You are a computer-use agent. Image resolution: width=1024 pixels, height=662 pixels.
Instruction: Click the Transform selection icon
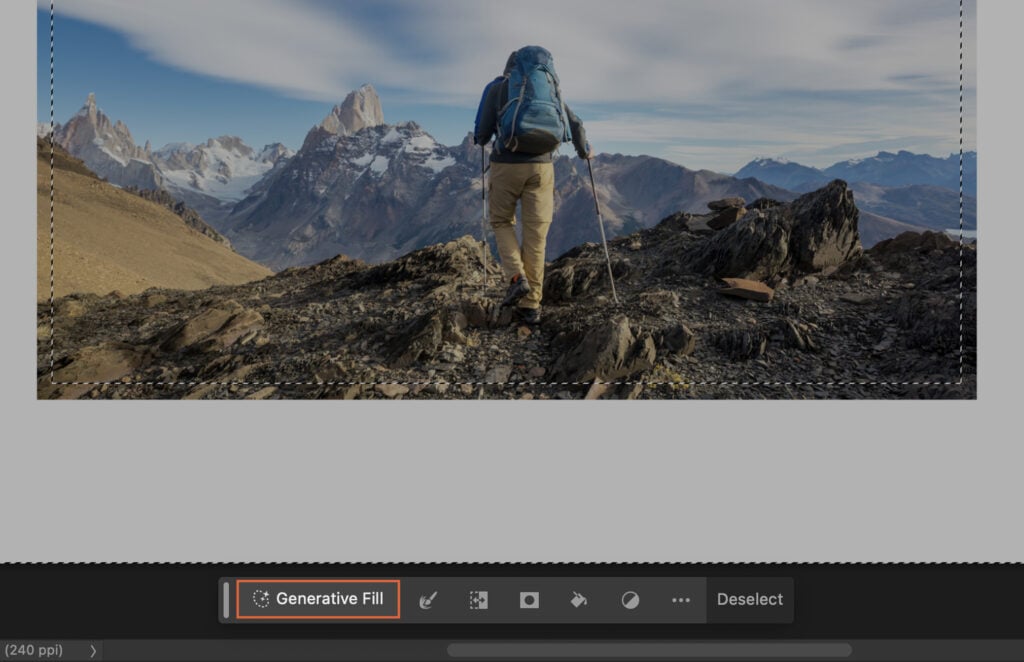click(x=478, y=599)
